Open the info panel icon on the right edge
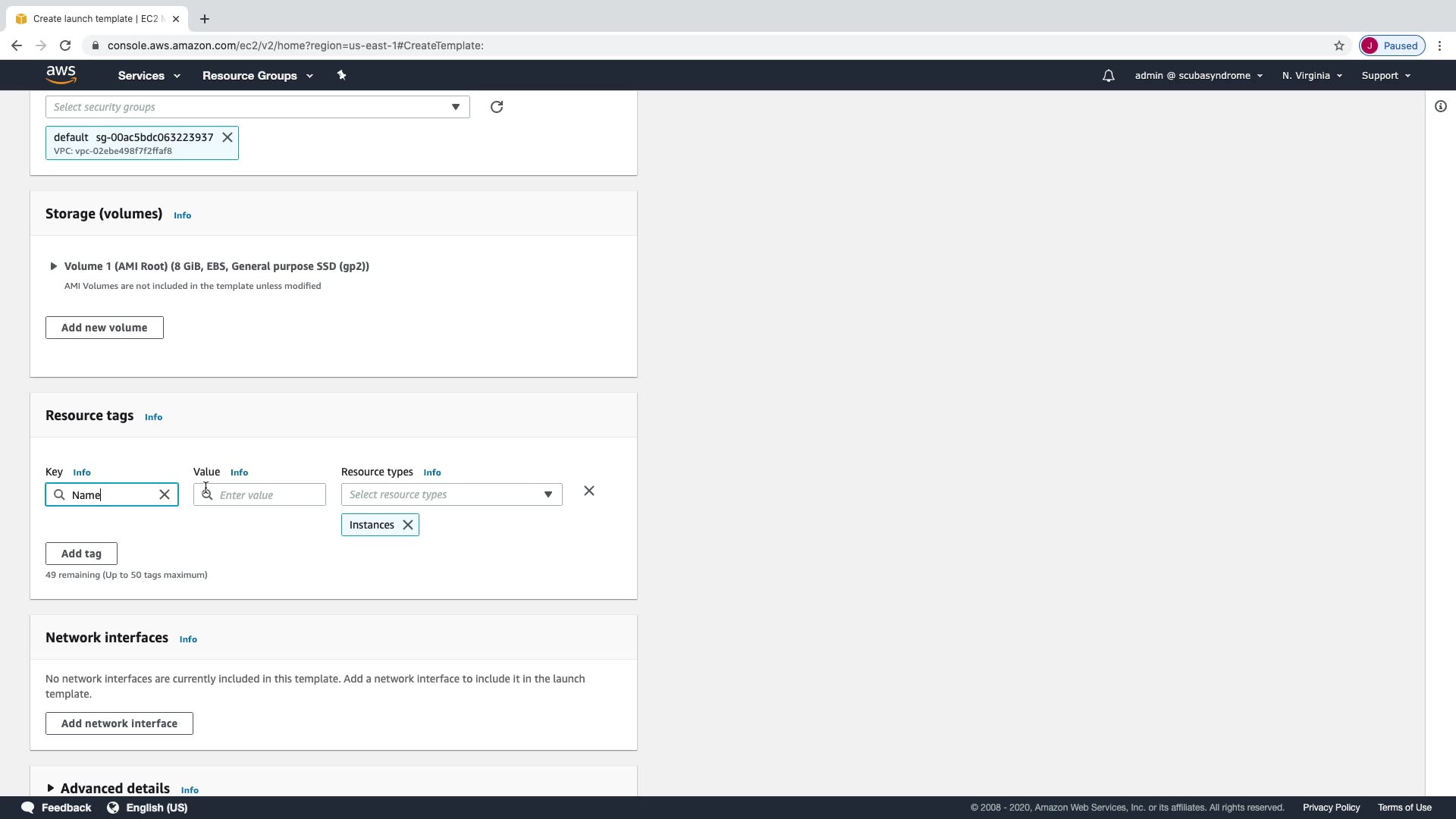Image resolution: width=1456 pixels, height=819 pixels. click(1441, 107)
